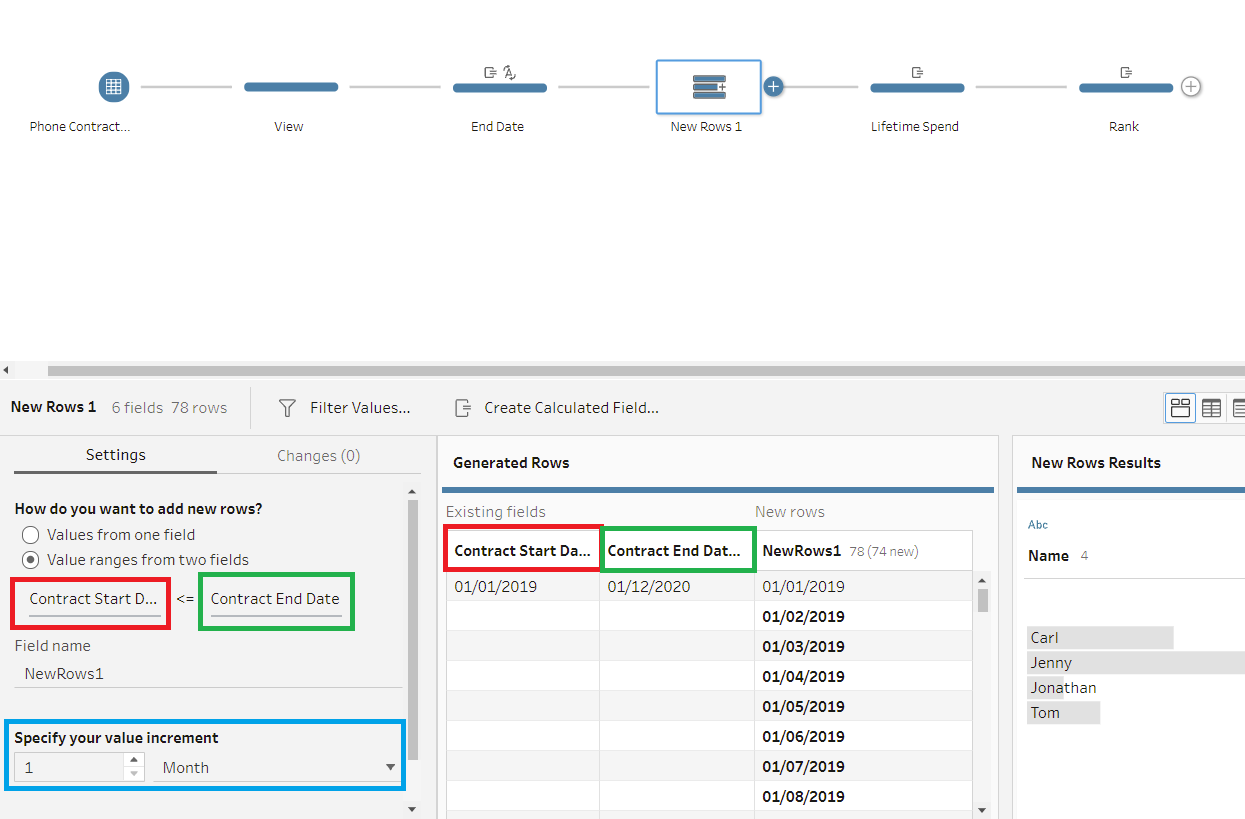This screenshot has height=819, width=1245.
Task: Select the End Date clean step
Action: (x=499, y=87)
